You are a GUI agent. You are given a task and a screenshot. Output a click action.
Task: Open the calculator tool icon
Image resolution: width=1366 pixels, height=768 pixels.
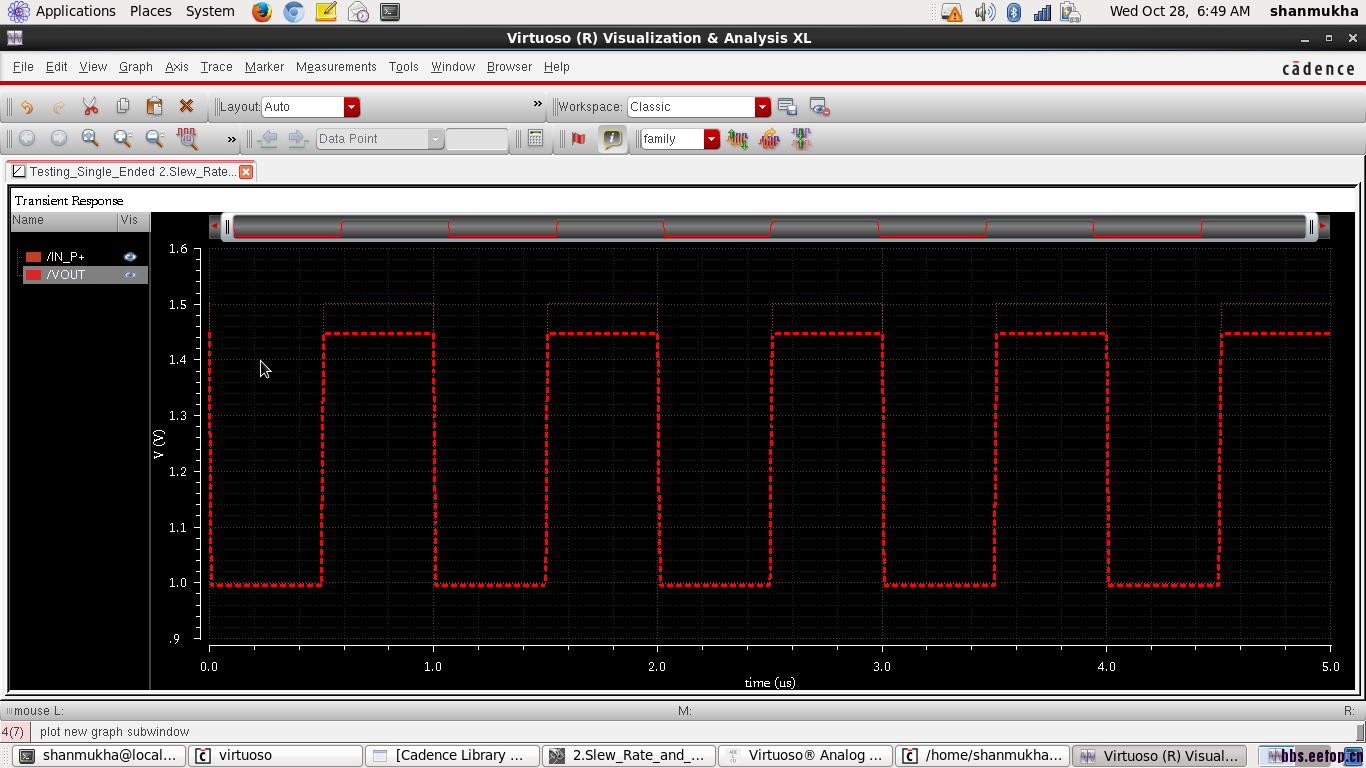click(536, 139)
